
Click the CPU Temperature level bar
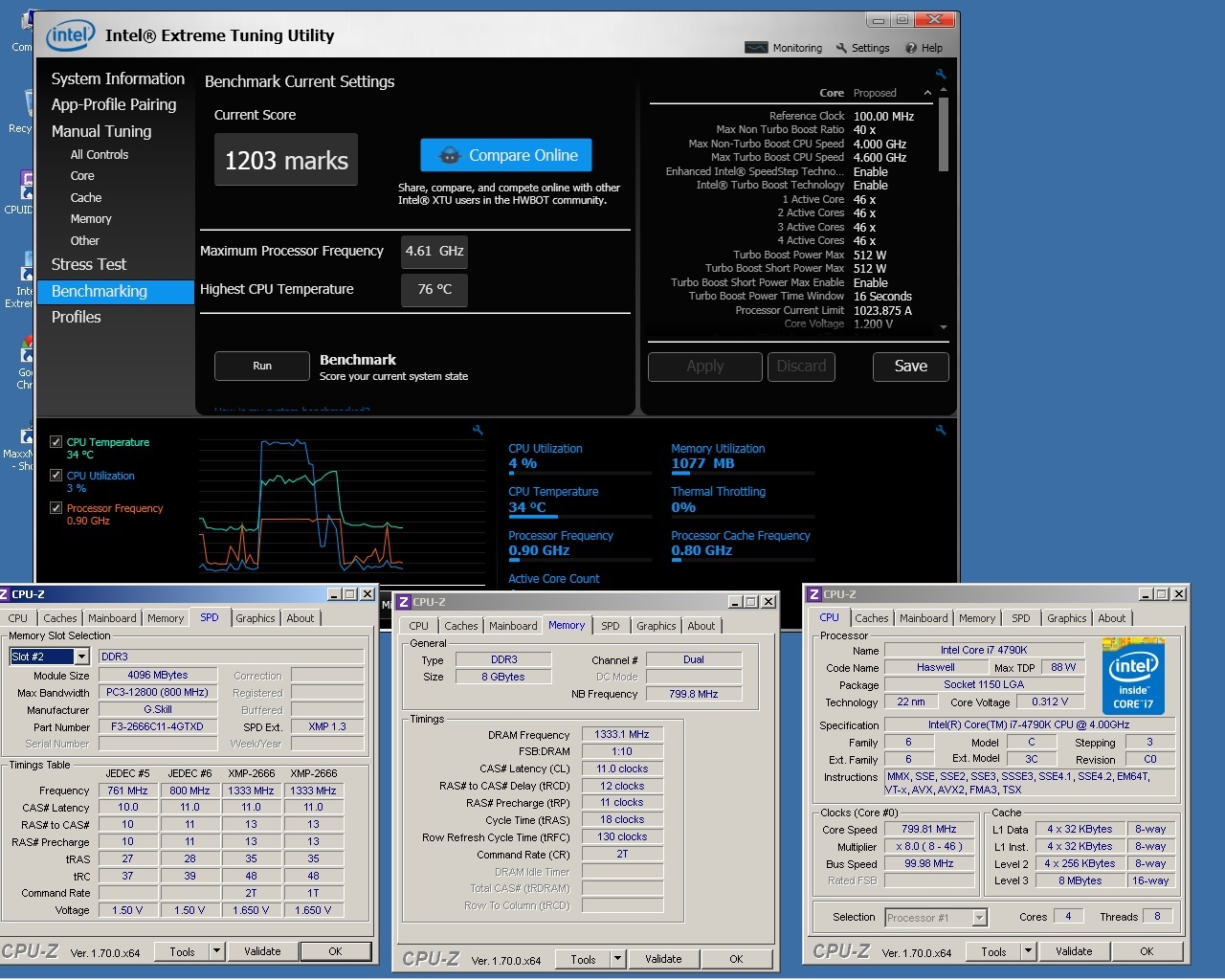(x=580, y=516)
